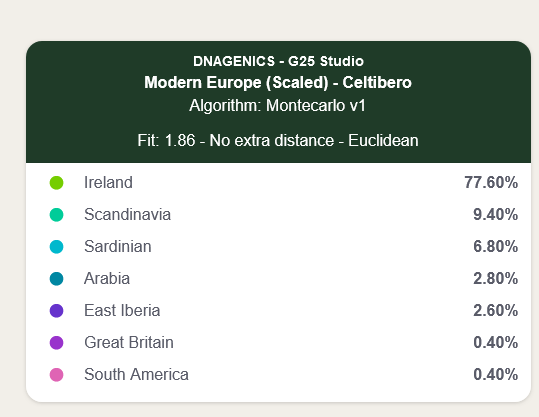Click the green Ireland color dot
This screenshot has height=417, width=539.
(56, 183)
